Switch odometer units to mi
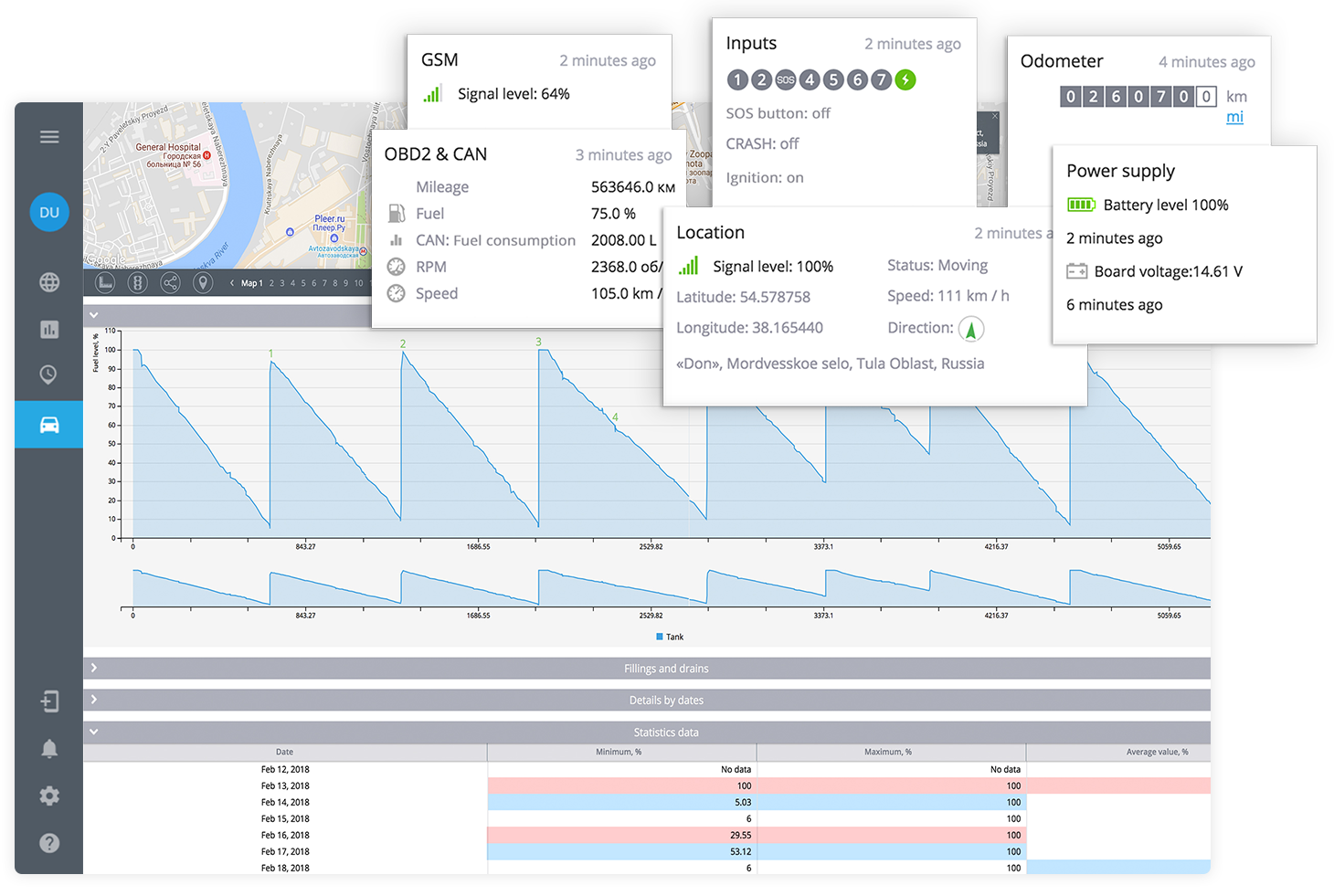Viewport: 1334px width, 896px height. point(1234,117)
